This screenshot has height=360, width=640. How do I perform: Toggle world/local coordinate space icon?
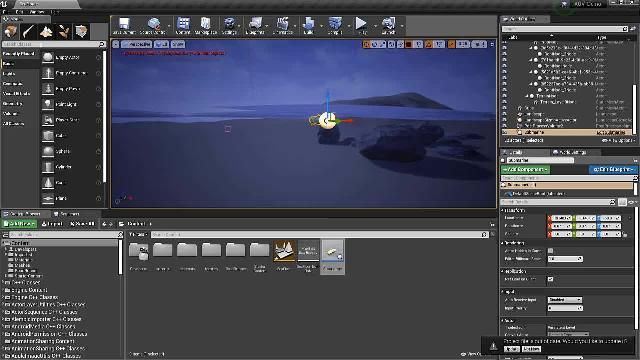pos(392,44)
